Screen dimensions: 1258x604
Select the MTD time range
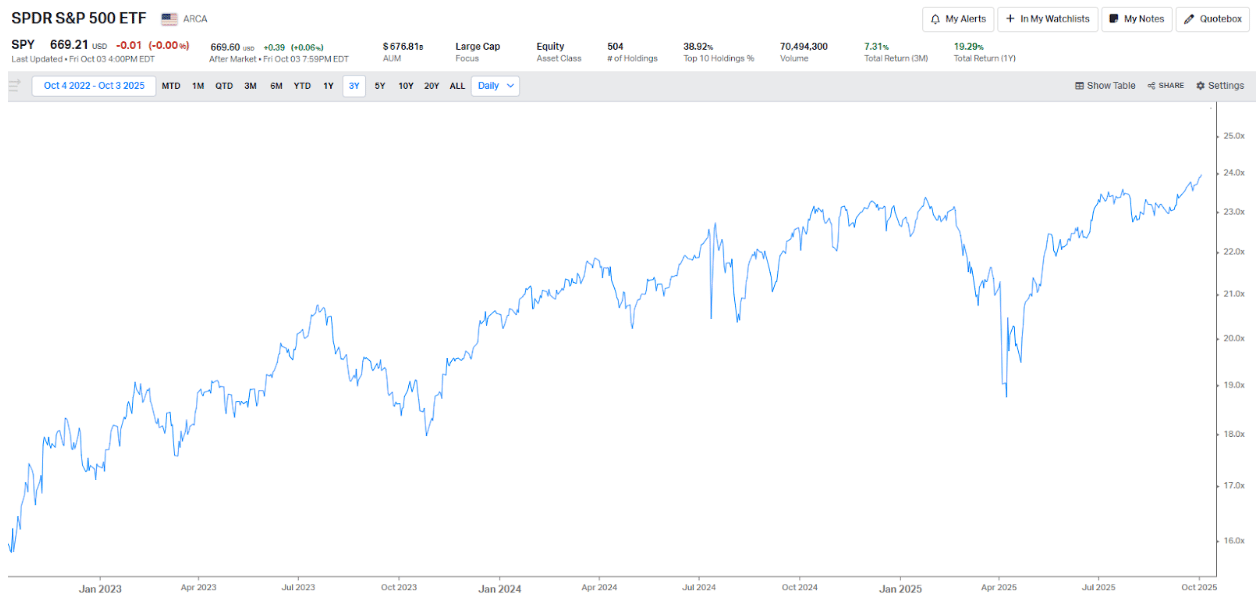pyautogui.click(x=172, y=86)
